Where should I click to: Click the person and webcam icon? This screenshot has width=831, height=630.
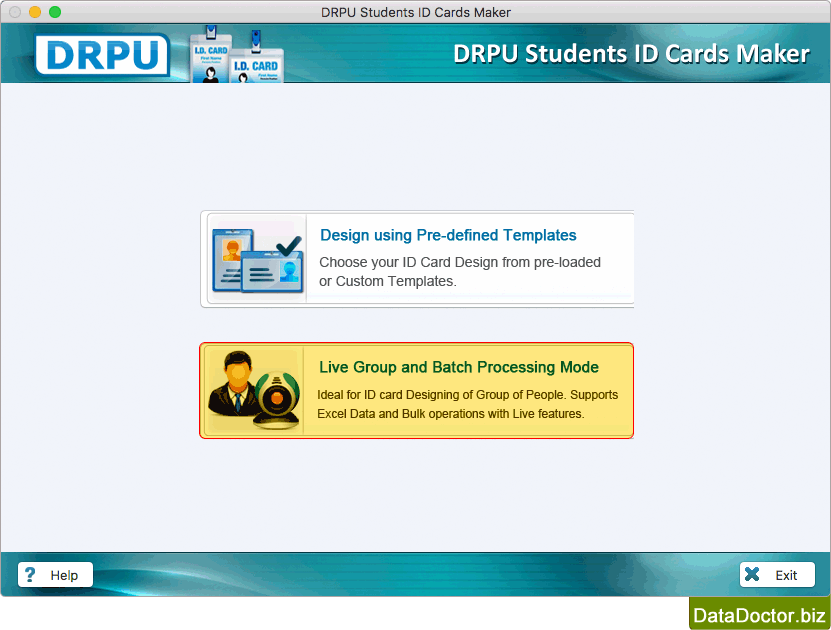coord(254,390)
